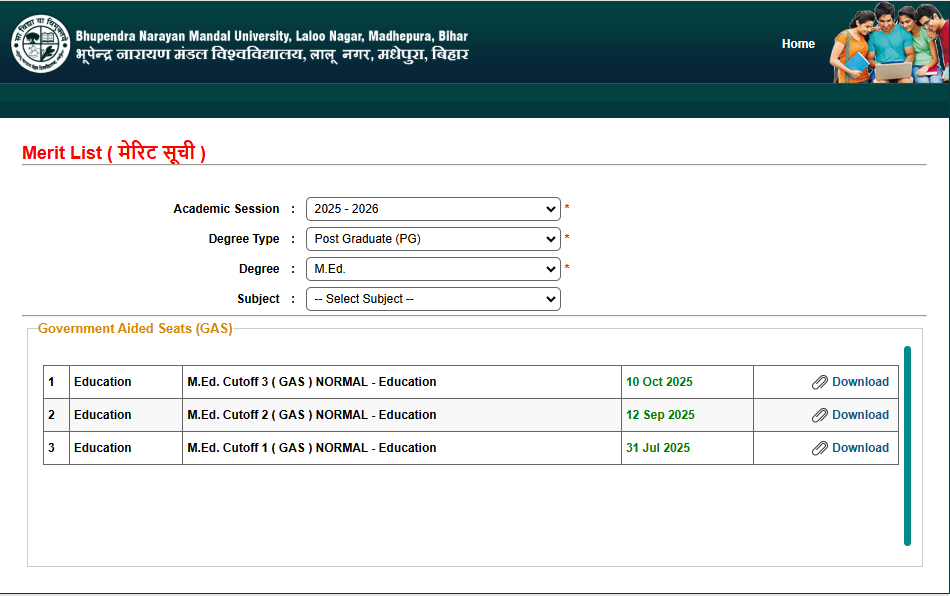Image resolution: width=950 pixels, height=596 pixels.
Task: Click the Merit List page heading
Action: click(x=114, y=153)
